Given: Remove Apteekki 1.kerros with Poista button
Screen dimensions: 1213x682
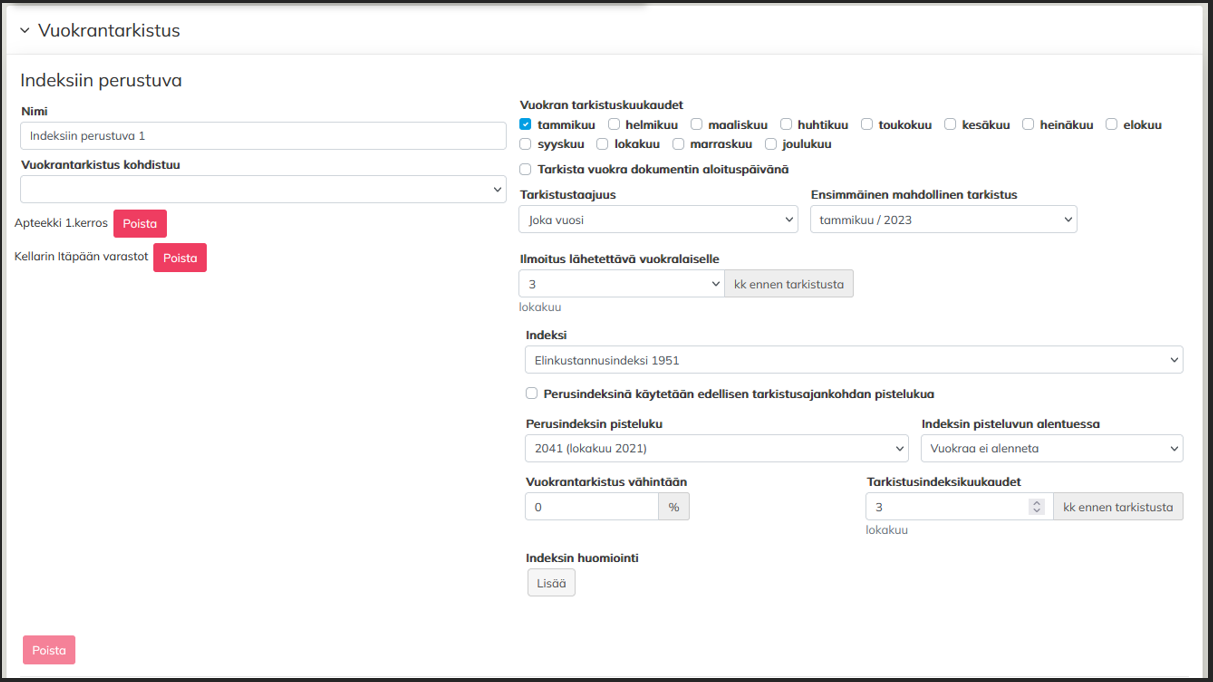Looking at the screenshot, I should [x=140, y=224].
